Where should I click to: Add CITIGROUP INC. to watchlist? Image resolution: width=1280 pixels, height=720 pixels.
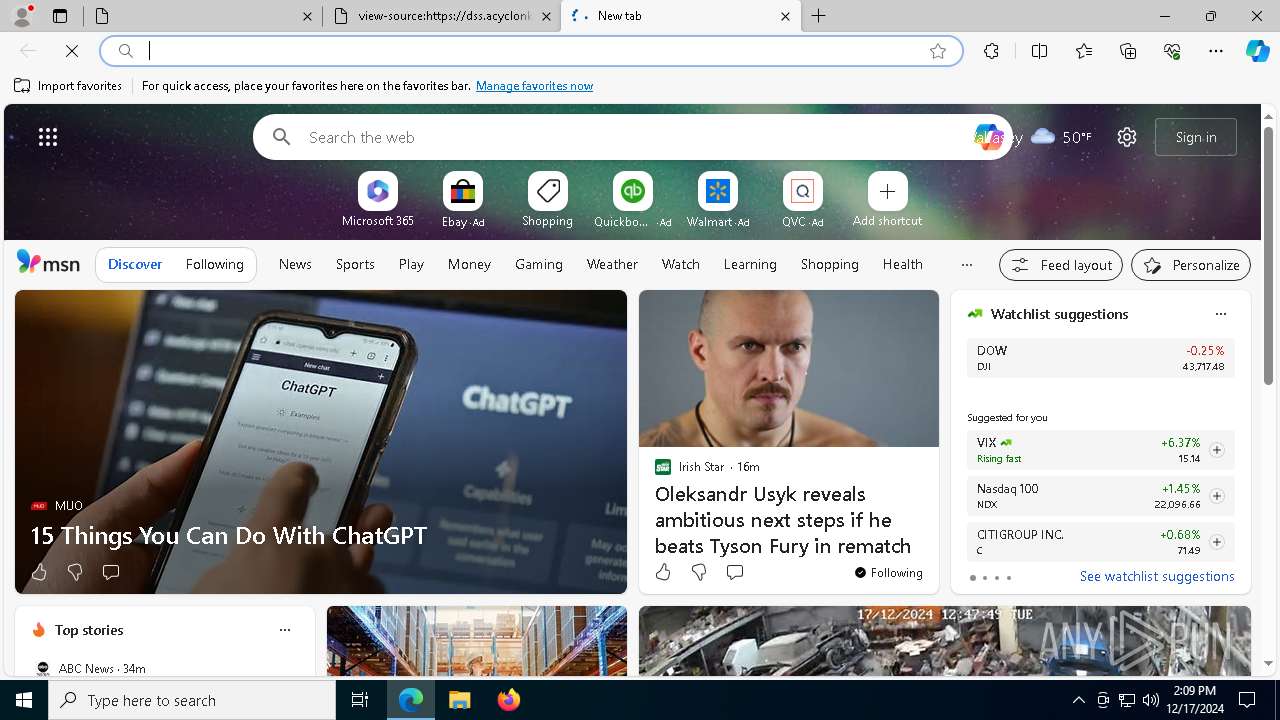[1217, 542]
